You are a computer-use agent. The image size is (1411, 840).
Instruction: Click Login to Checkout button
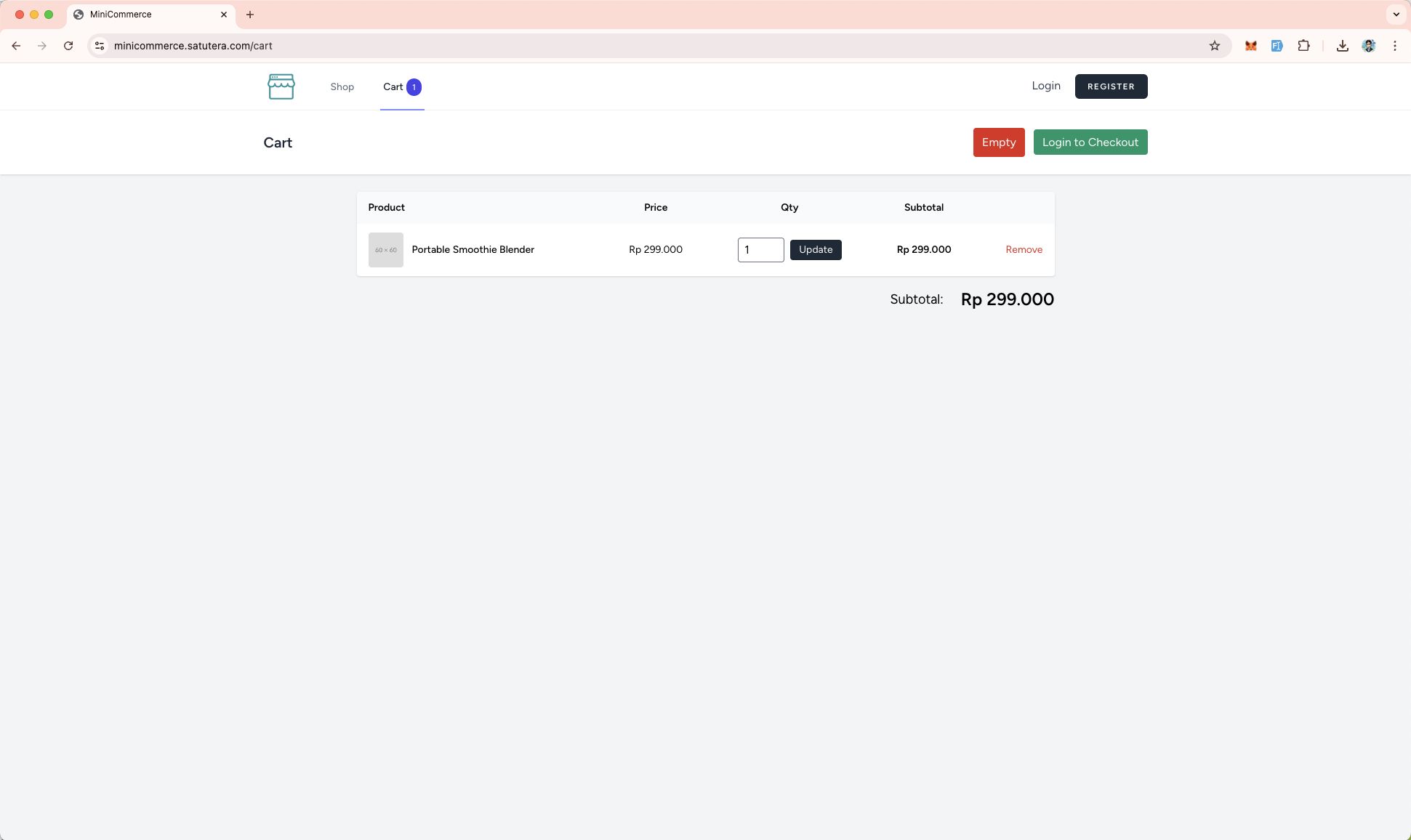[1090, 142]
